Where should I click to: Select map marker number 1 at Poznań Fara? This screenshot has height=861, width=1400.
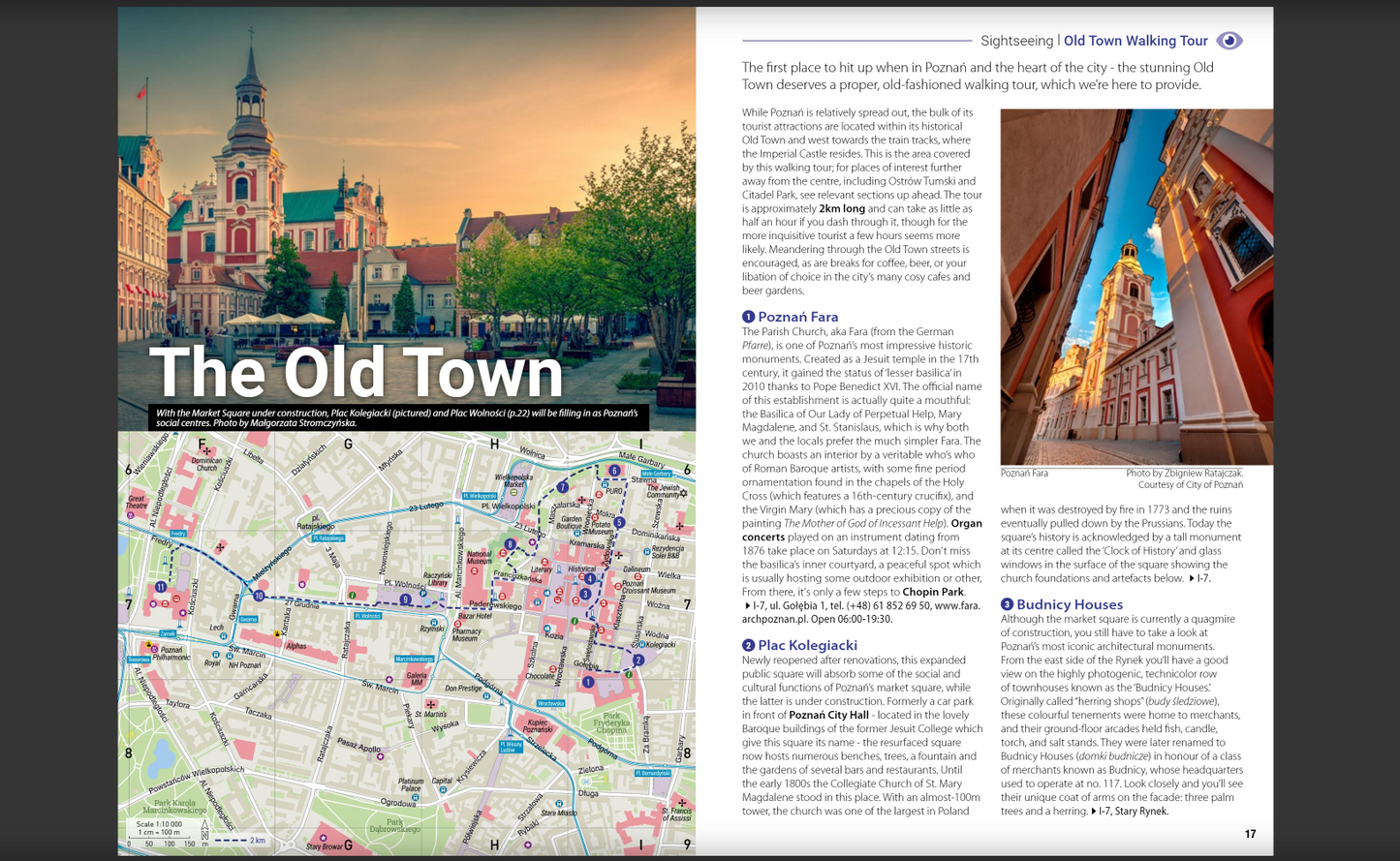pyautogui.click(x=588, y=682)
